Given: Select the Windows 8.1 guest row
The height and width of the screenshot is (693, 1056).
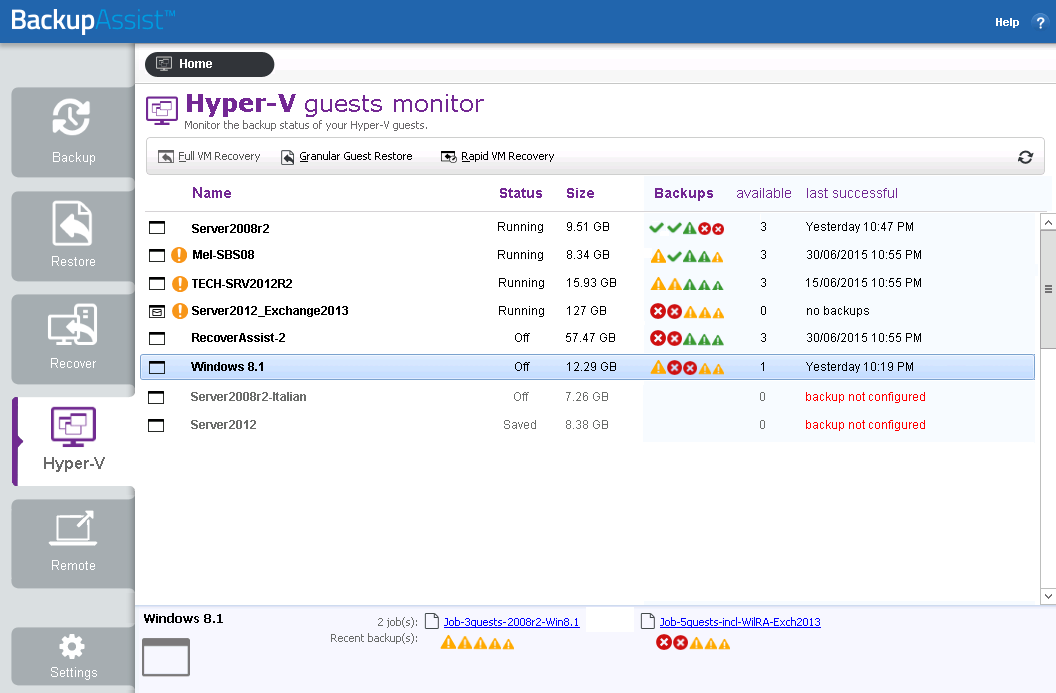Looking at the screenshot, I should click(x=587, y=367).
